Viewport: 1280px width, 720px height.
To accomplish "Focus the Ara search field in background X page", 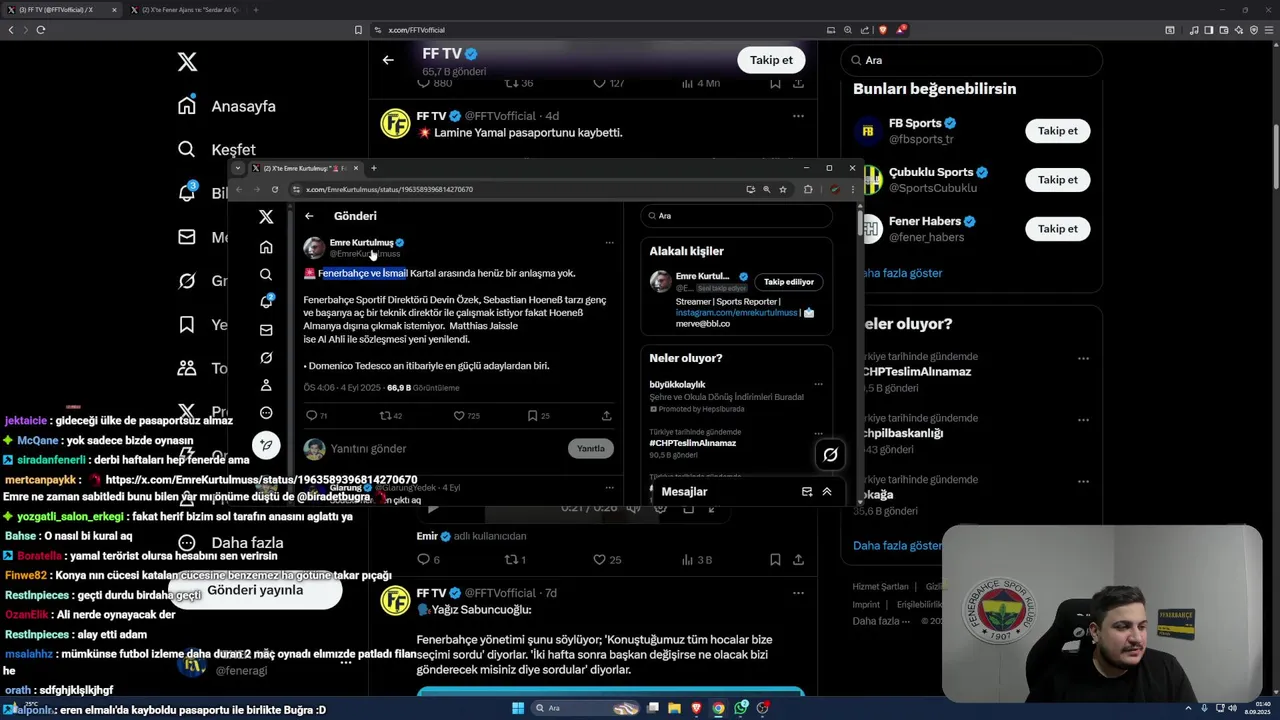I will (971, 60).
